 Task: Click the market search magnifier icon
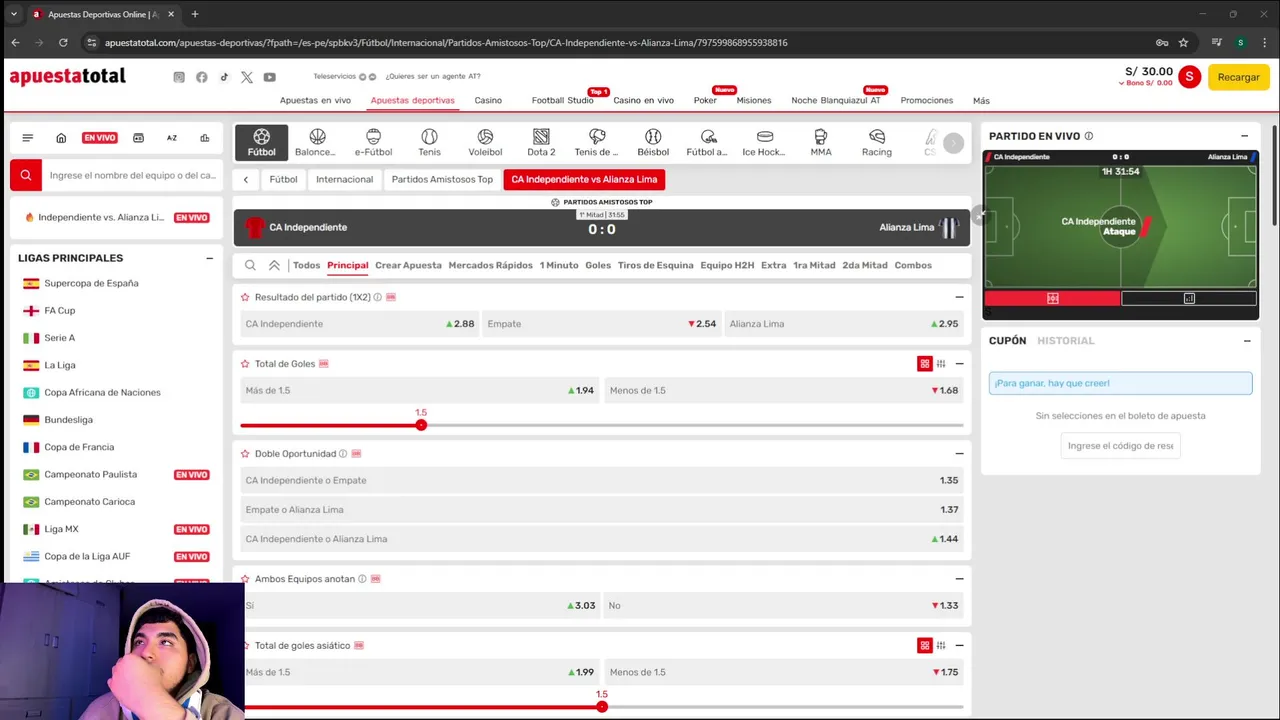click(x=250, y=265)
